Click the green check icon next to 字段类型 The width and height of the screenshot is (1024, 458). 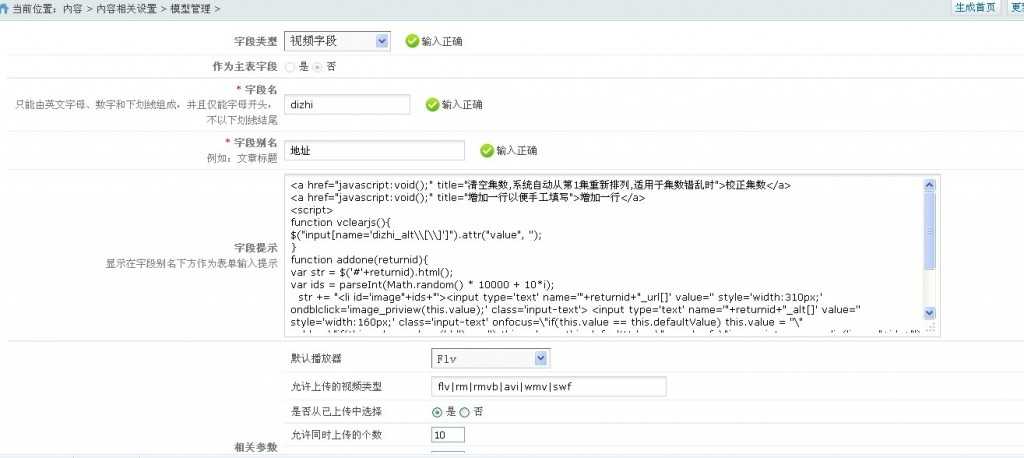pyautogui.click(x=411, y=41)
